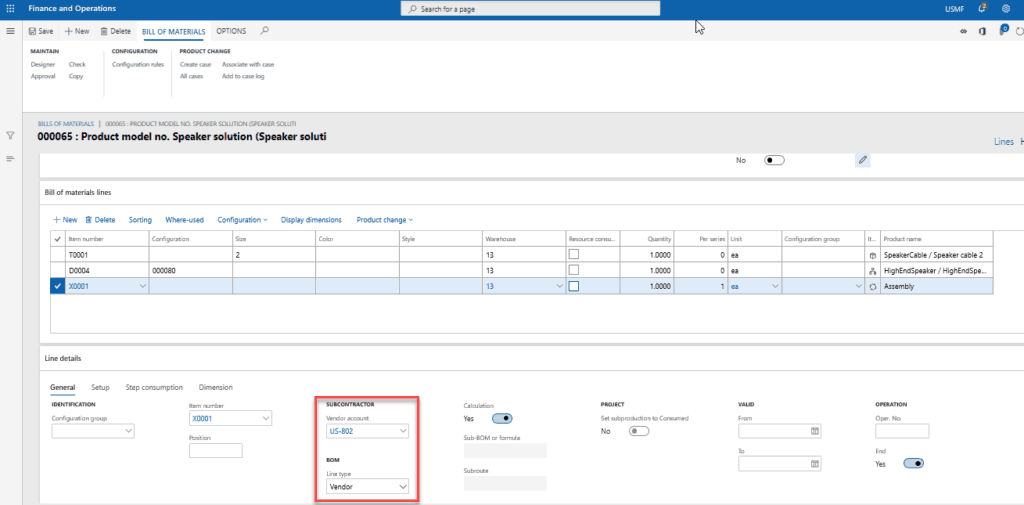The height and width of the screenshot is (505, 1024).
Task: Open the Step consumption tab
Action: 154,387
